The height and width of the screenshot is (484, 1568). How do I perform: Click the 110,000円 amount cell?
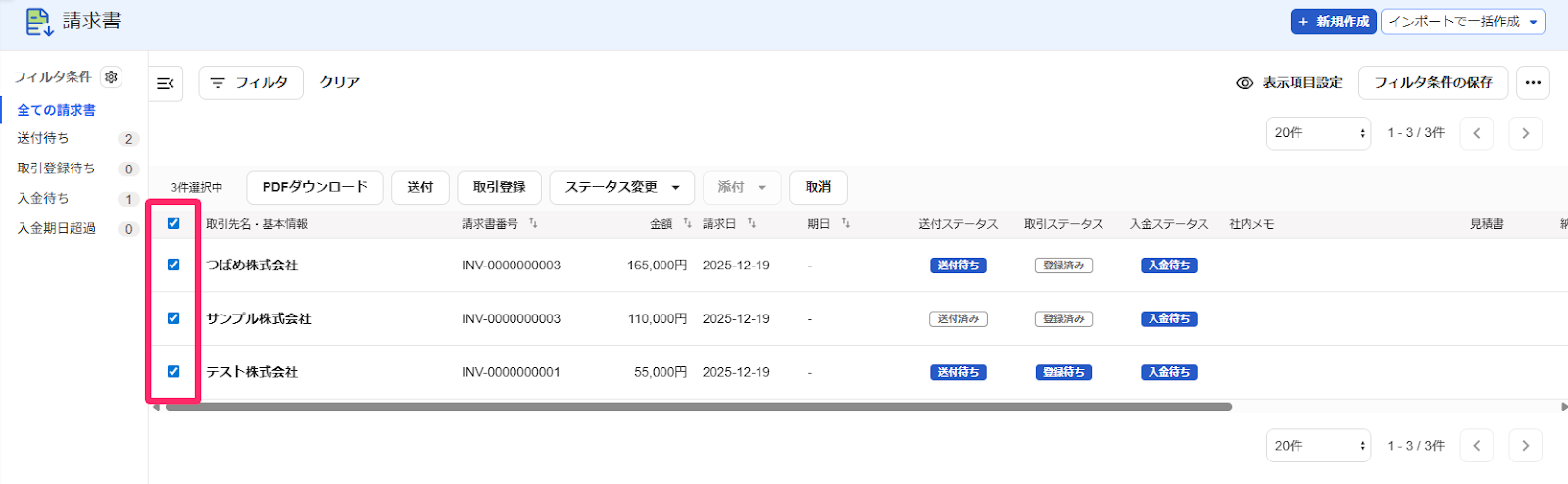[x=658, y=319]
